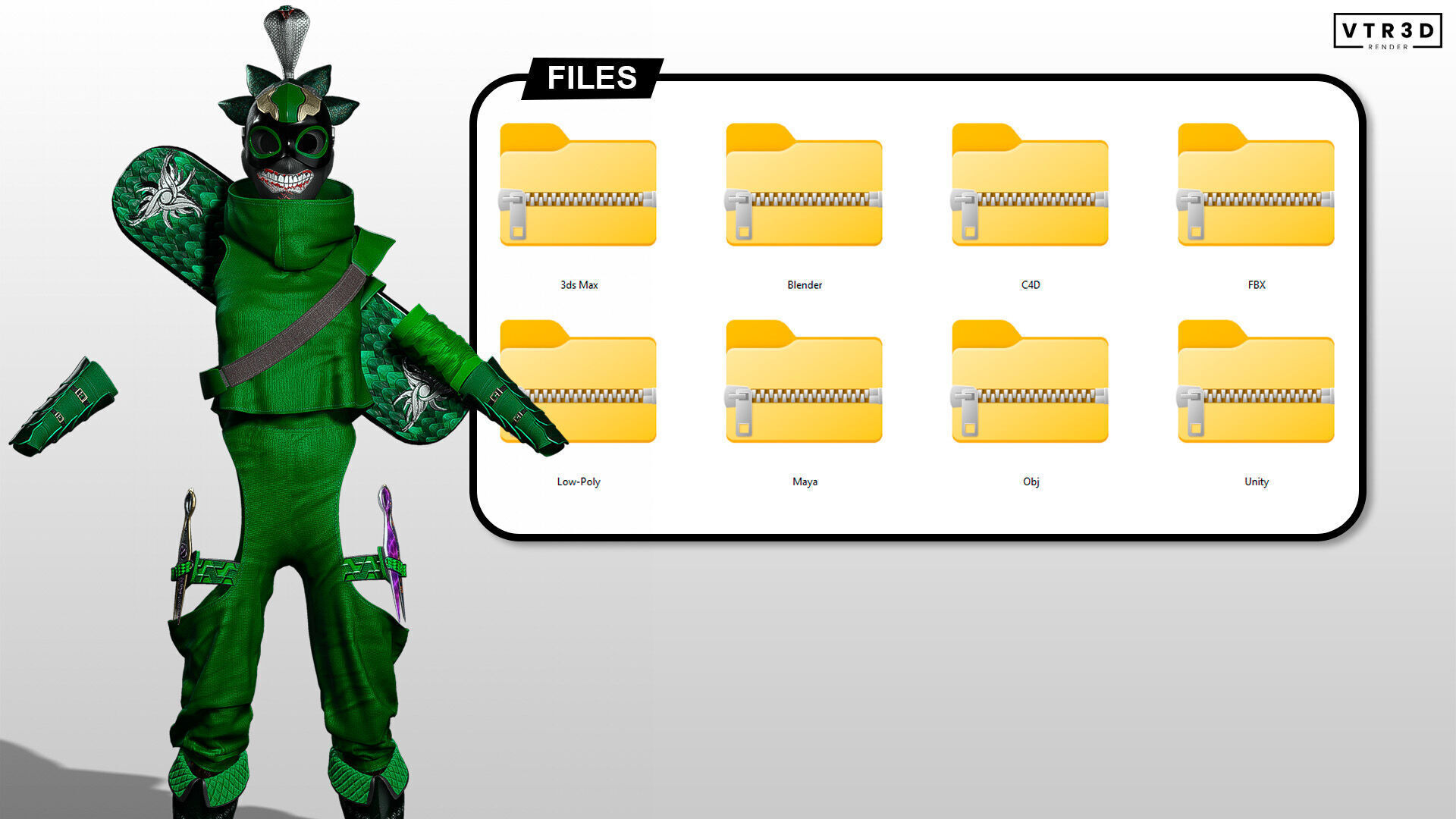Image resolution: width=1456 pixels, height=819 pixels.
Task: Click the VTR3D Render logo
Action: pos(1387,32)
